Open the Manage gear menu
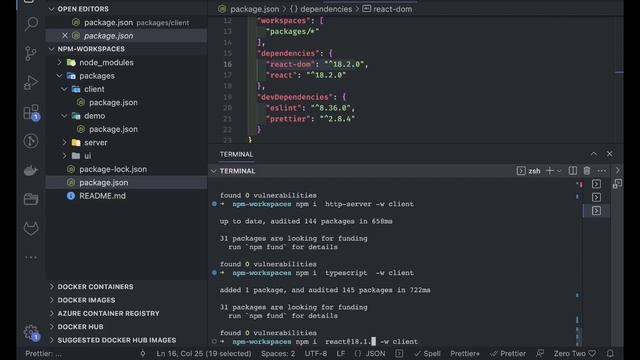 coord(31,332)
